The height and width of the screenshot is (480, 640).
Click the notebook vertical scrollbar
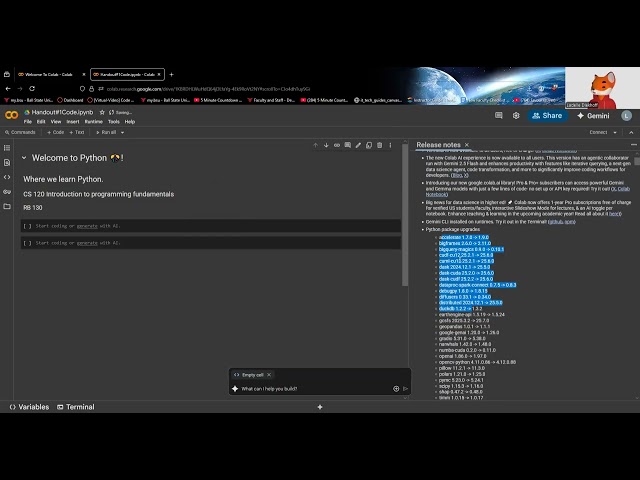click(x=405, y=214)
